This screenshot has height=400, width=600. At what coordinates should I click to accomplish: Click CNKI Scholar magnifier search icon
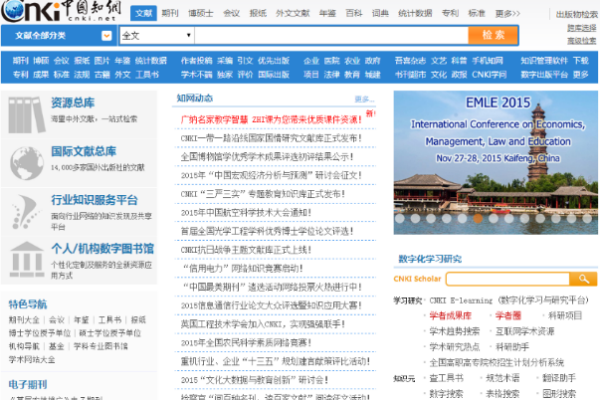(583, 279)
